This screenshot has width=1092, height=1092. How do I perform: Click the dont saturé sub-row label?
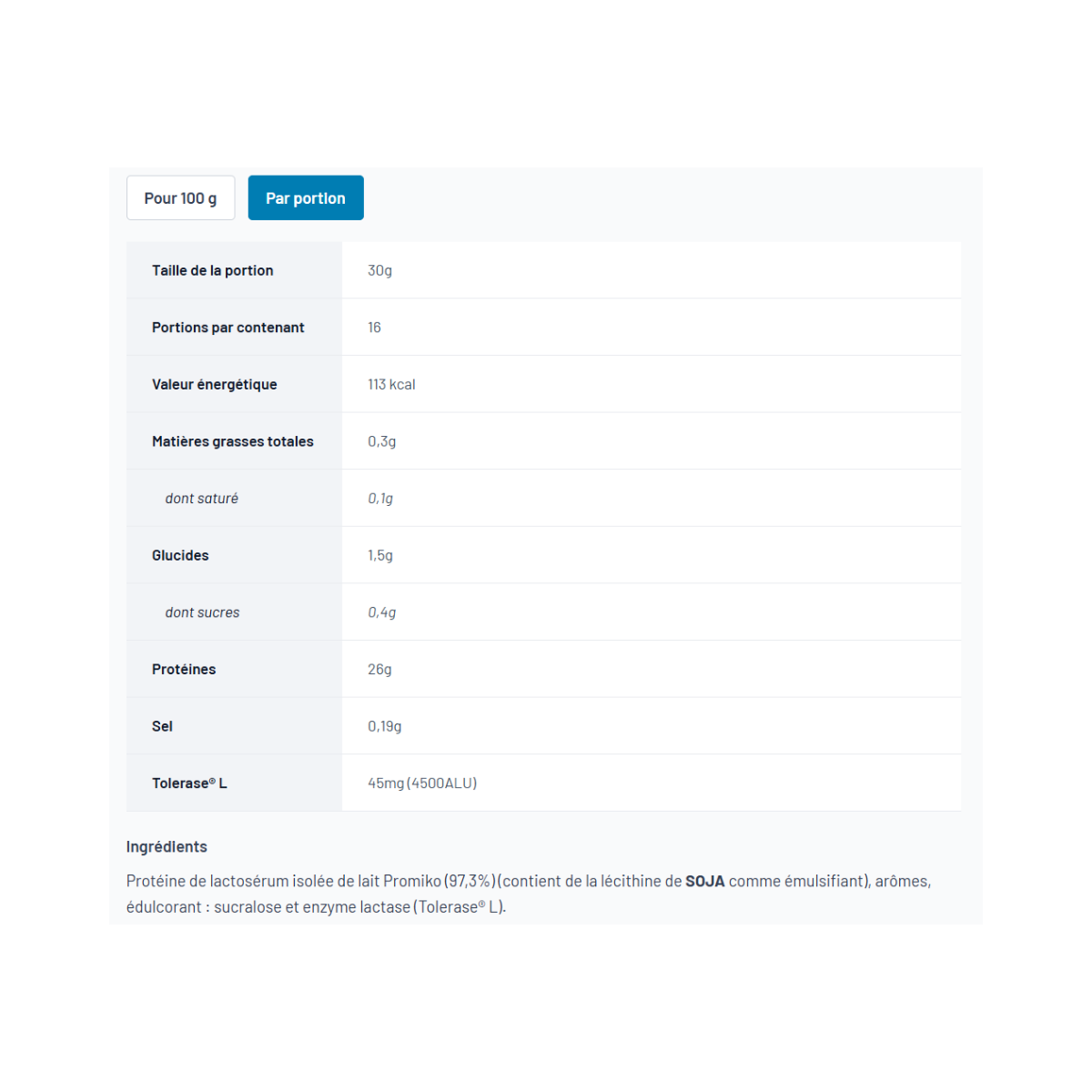pos(202,499)
